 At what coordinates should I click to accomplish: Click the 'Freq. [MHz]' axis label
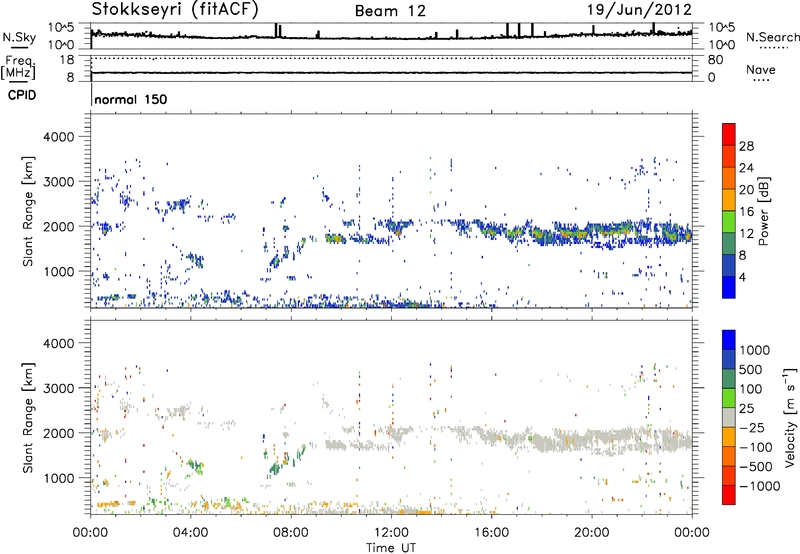pos(18,67)
